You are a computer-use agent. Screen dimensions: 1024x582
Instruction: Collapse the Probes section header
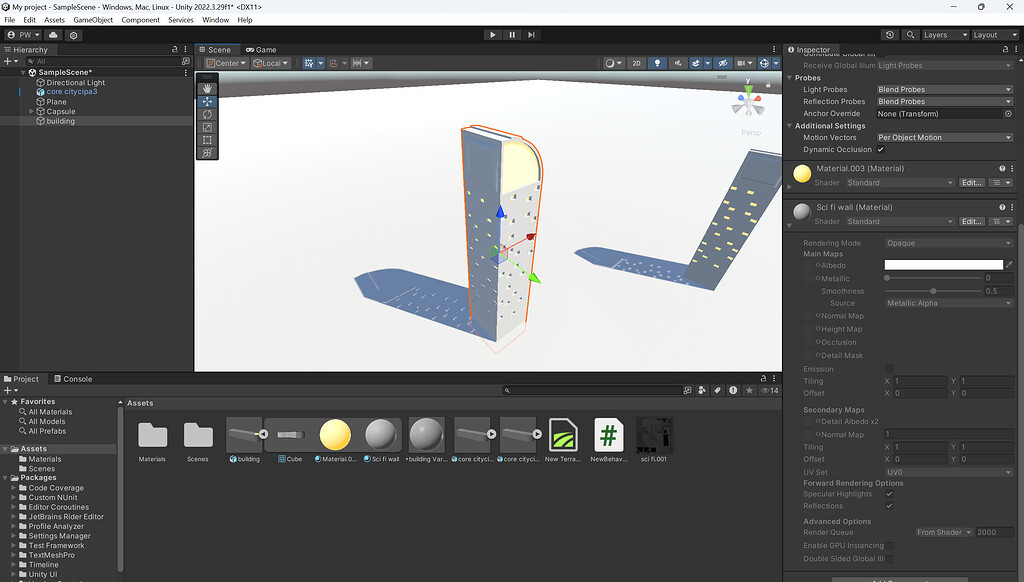click(x=790, y=78)
